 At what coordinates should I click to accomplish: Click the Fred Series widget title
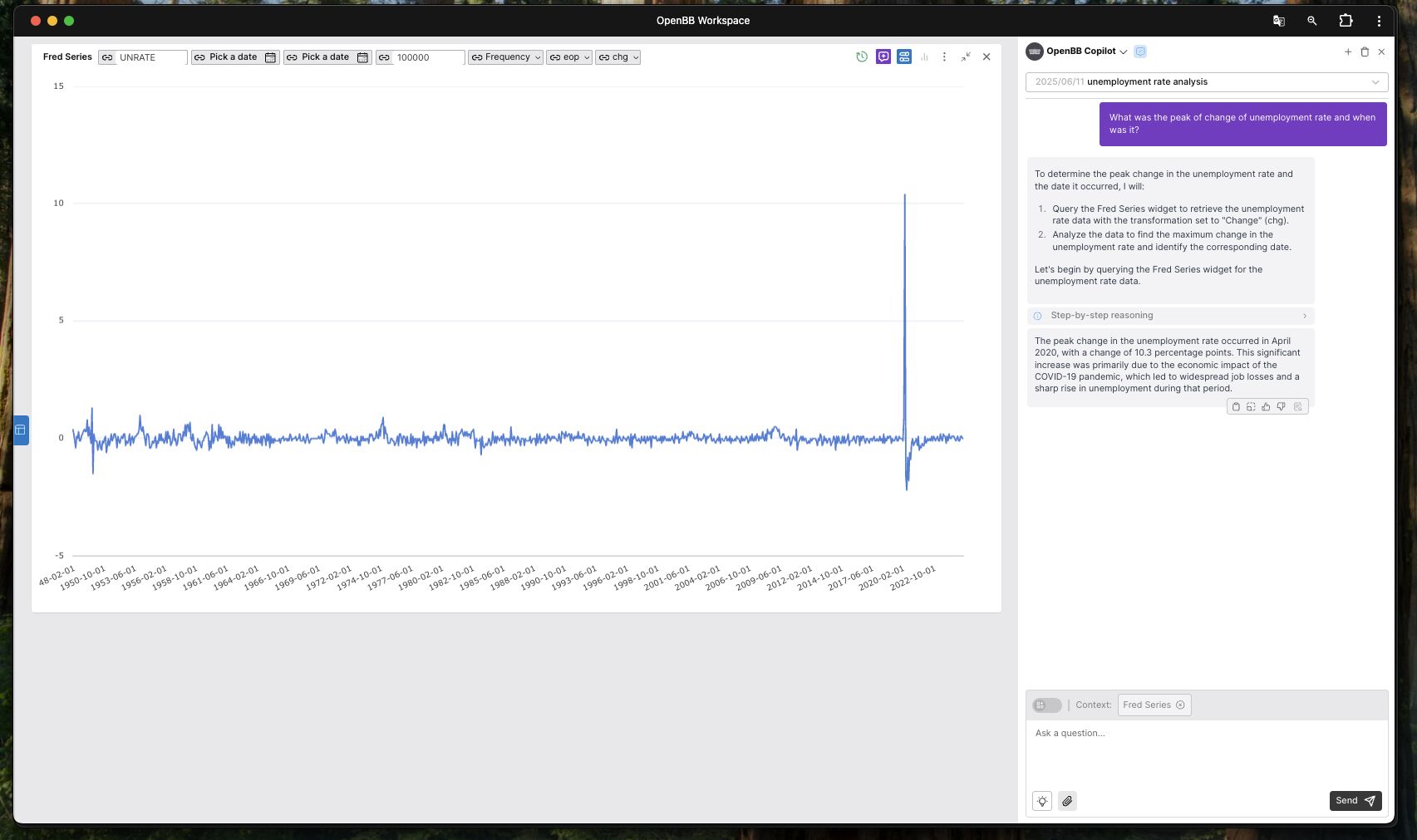click(x=67, y=56)
